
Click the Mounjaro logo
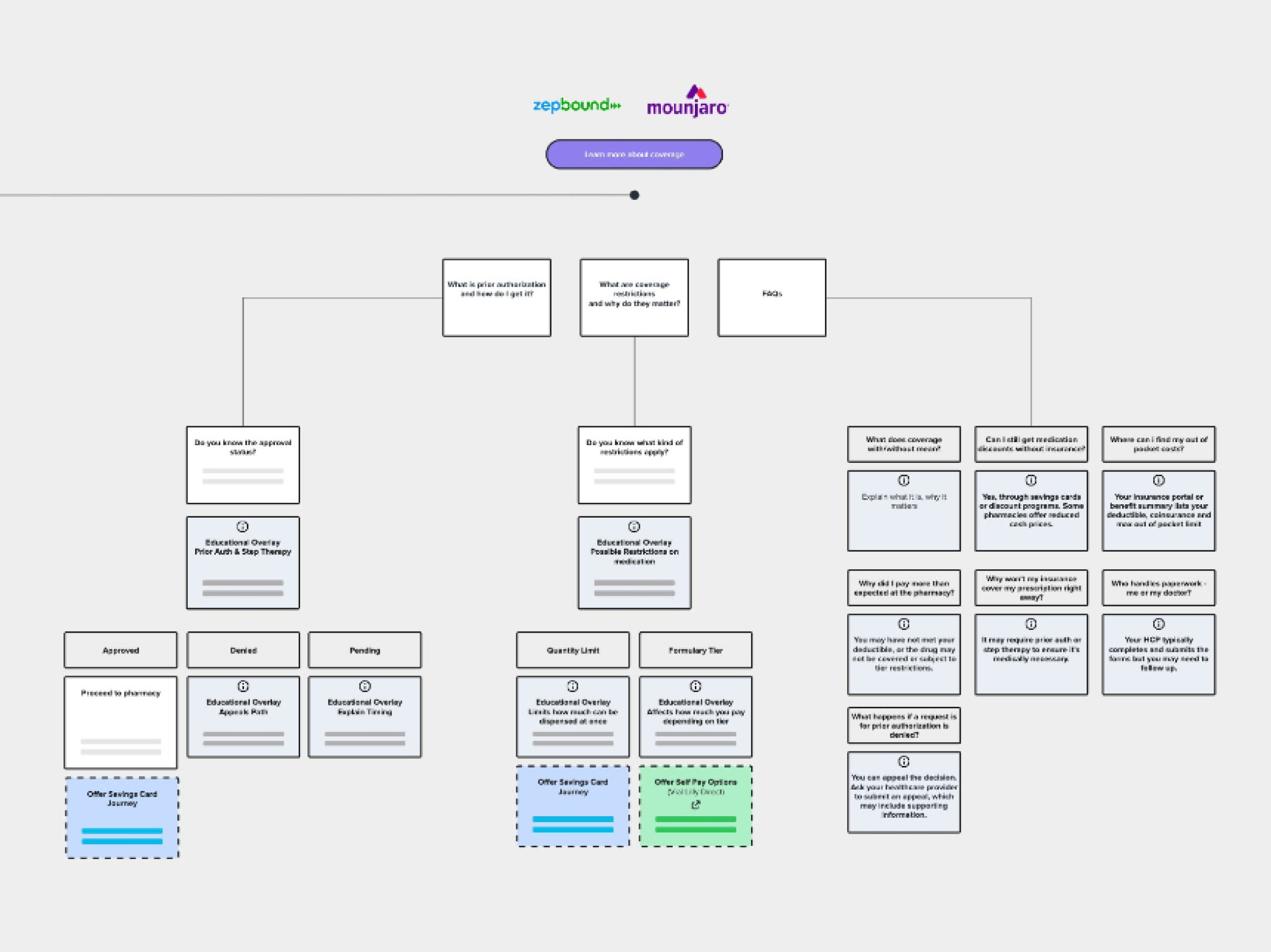click(688, 102)
